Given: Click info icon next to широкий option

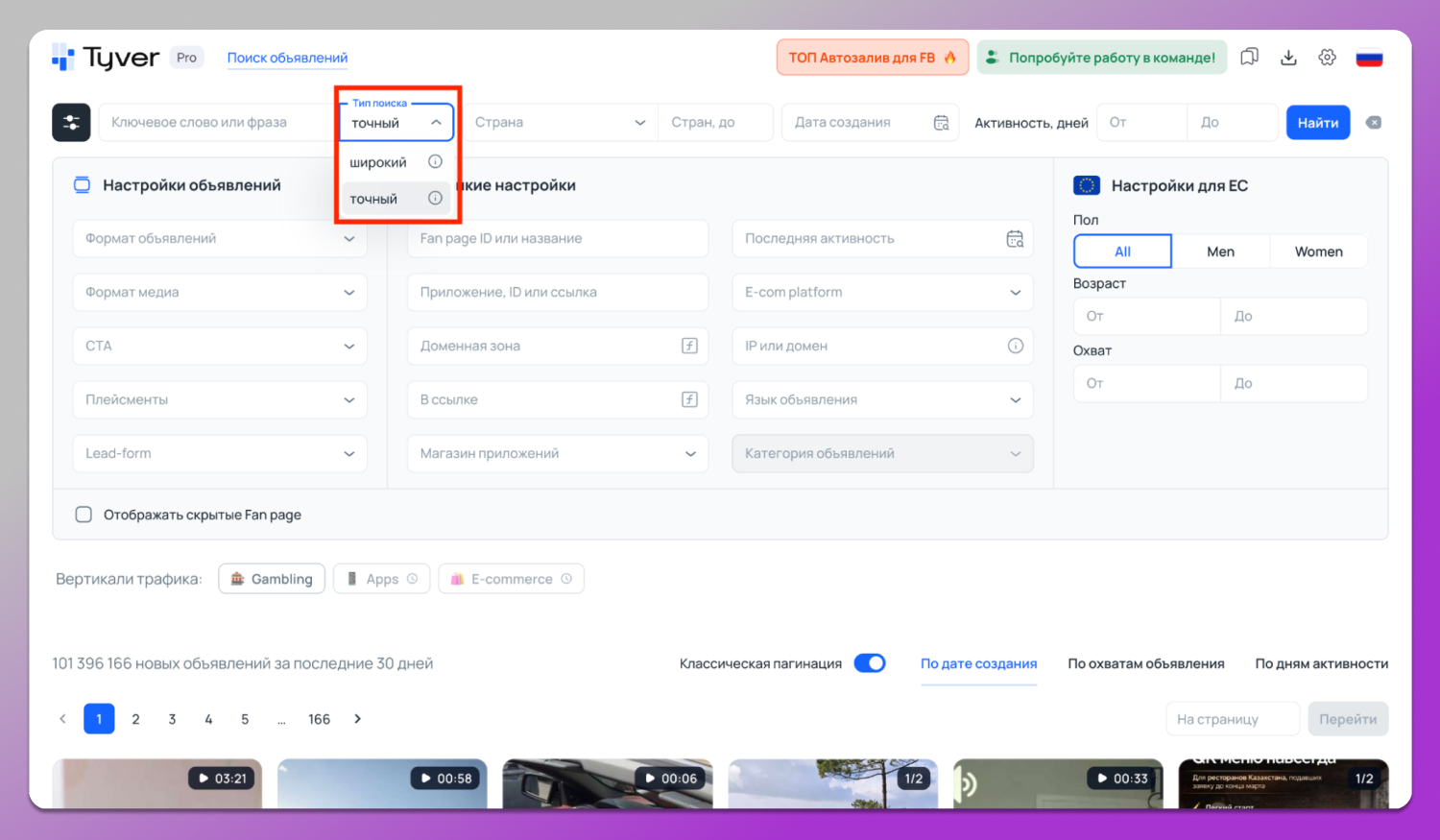Looking at the screenshot, I should (435, 162).
